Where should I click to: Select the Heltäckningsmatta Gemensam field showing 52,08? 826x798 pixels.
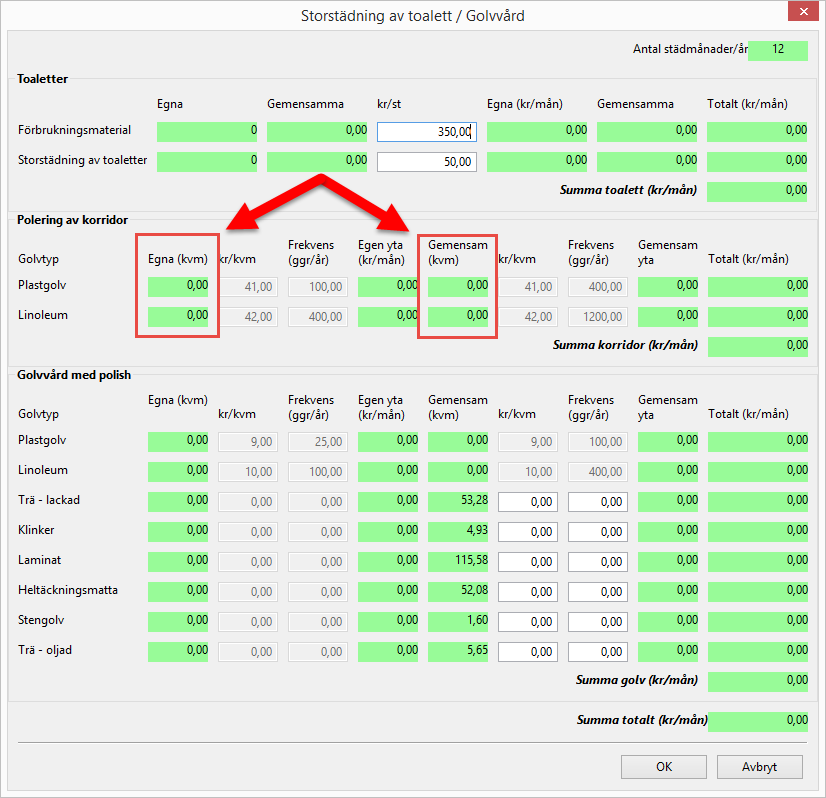click(x=458, y=591)
